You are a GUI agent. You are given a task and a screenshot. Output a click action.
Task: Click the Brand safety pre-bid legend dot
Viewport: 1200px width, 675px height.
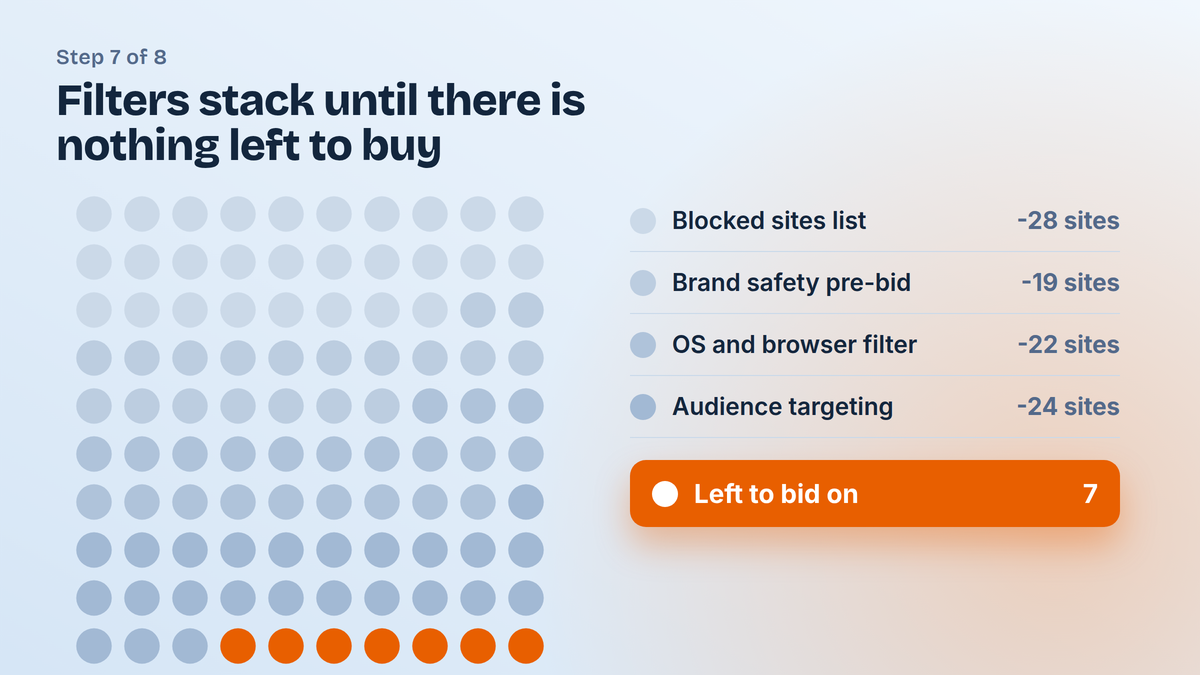[643, 283]
